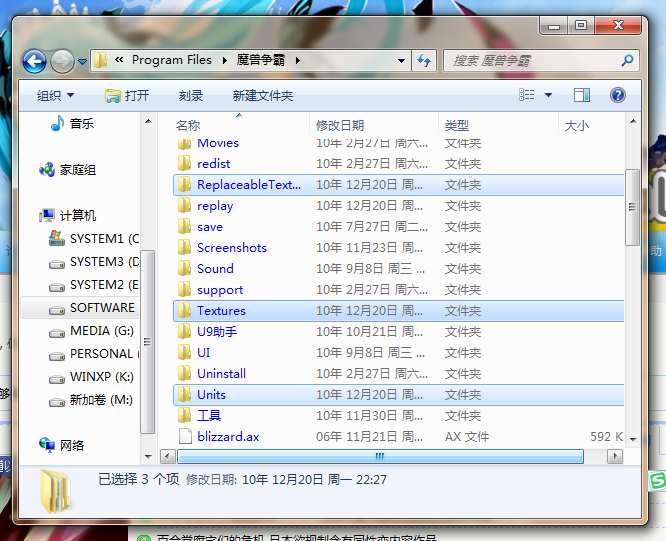Expand the address bar history dropdown
Viewport: 666px width, 541px height.
[401, 61]
